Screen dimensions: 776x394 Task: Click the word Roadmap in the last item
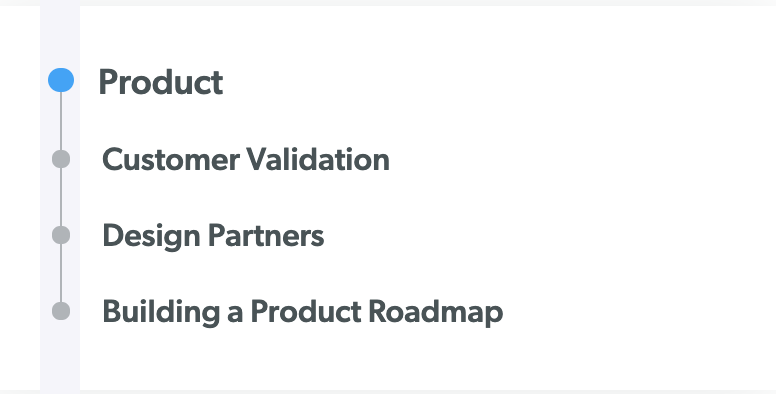click(x=436, y=312)
